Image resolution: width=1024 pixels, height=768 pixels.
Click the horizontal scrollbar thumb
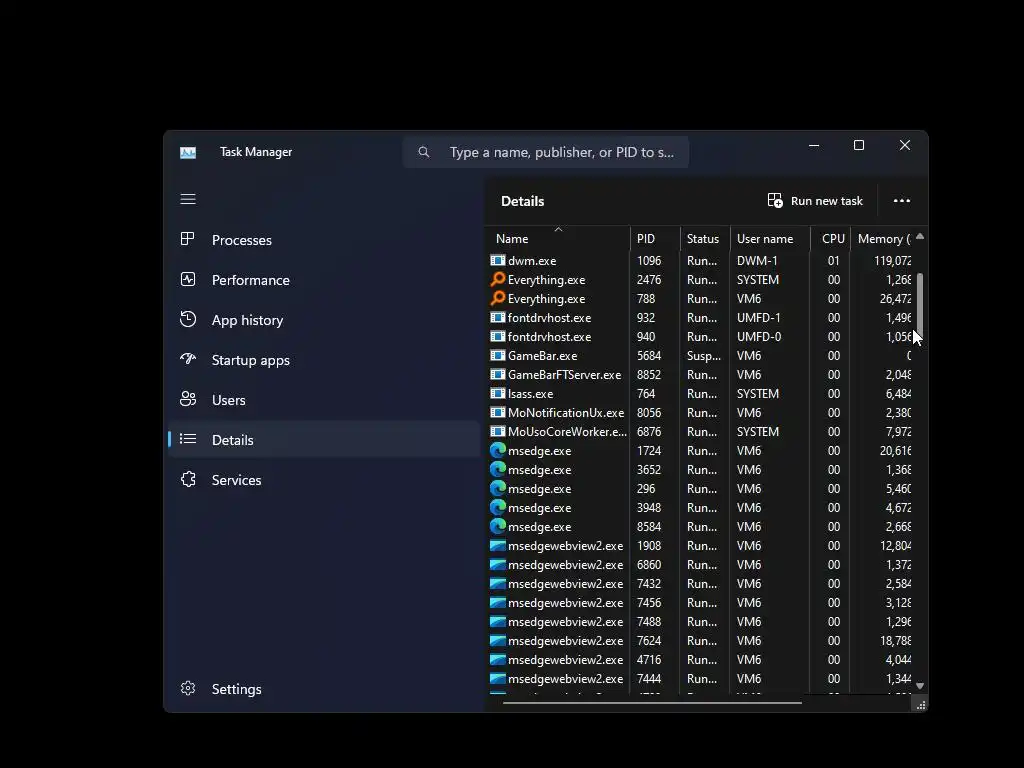coord(652,703)
